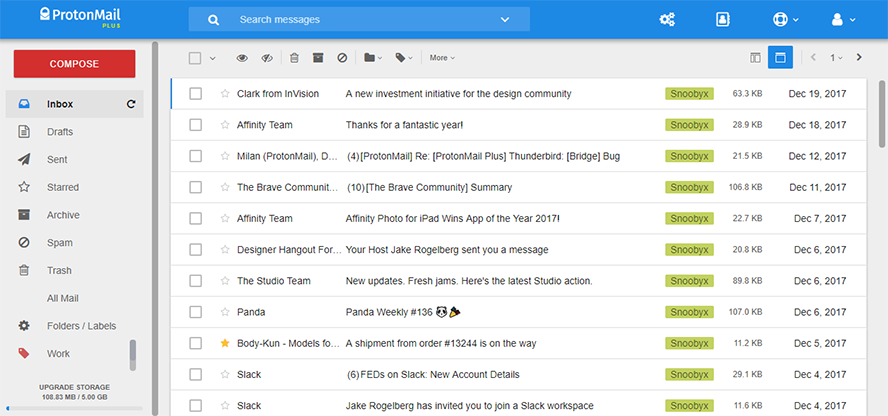The image size is (888, 416).
Task: Refresh the Inbox with the reload icon
Action: 131,104
